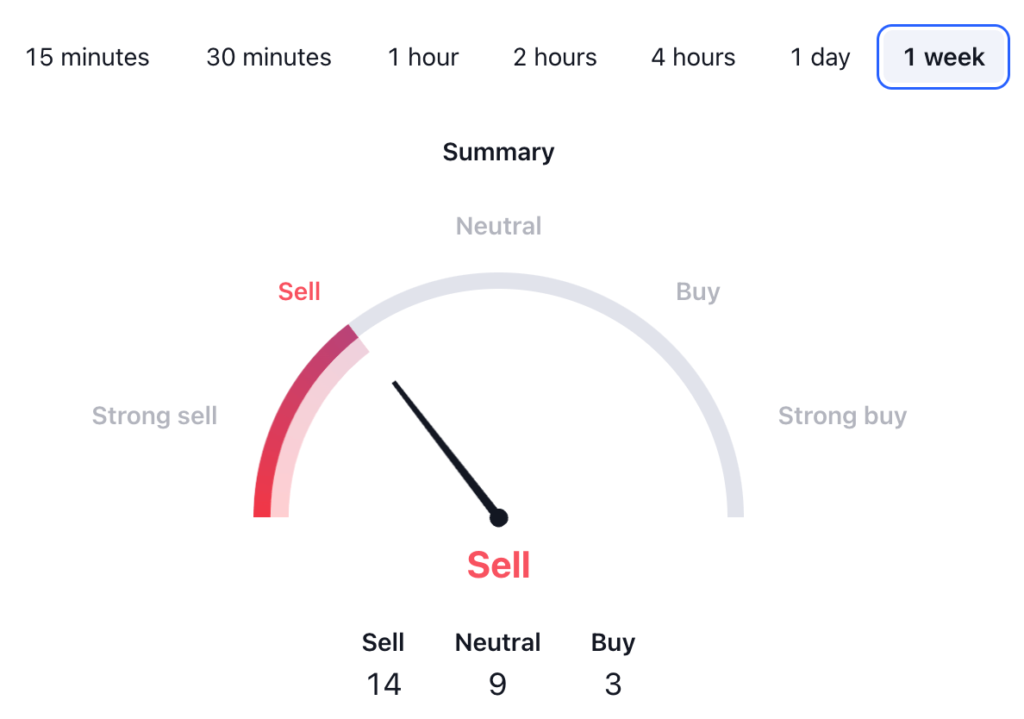Image resolution: width=1024 pixels, height=719 pixels.
Task: Click the Strong buy gauge label
Action: [x=842, y=415]
